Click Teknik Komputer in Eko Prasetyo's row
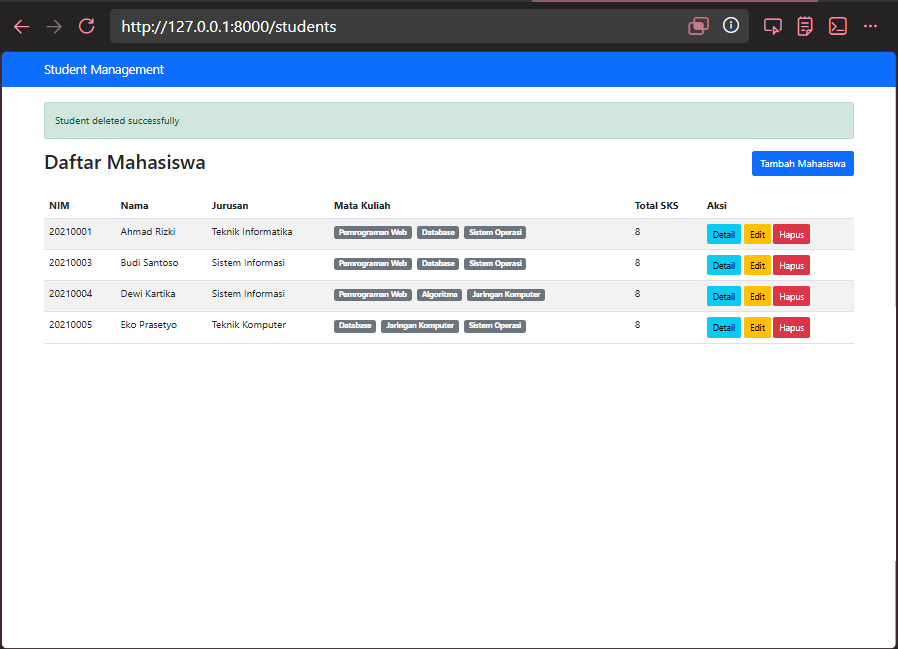 click(x=249, y=325)
